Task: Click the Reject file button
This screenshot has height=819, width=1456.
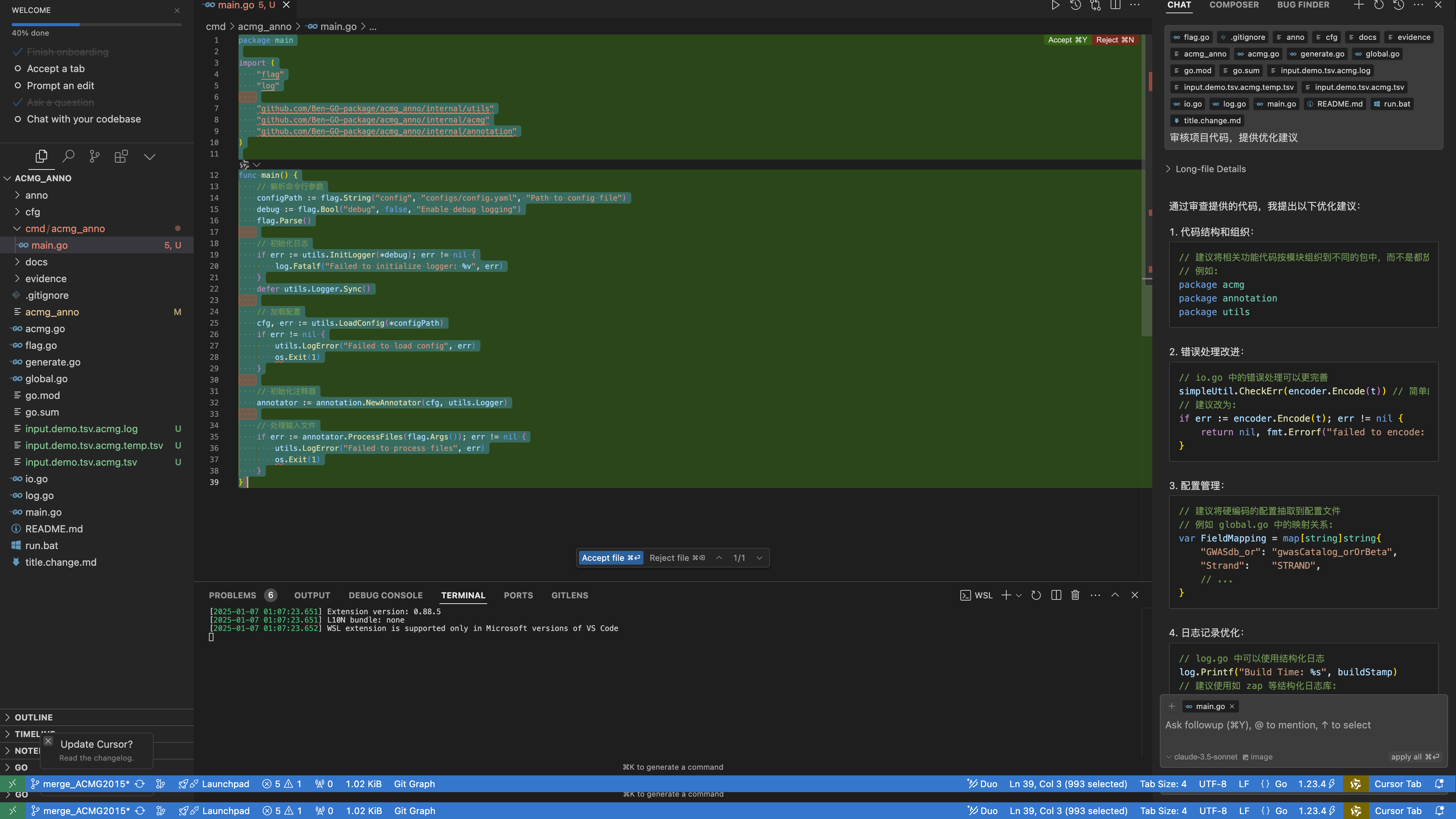Action: [676, 558]
